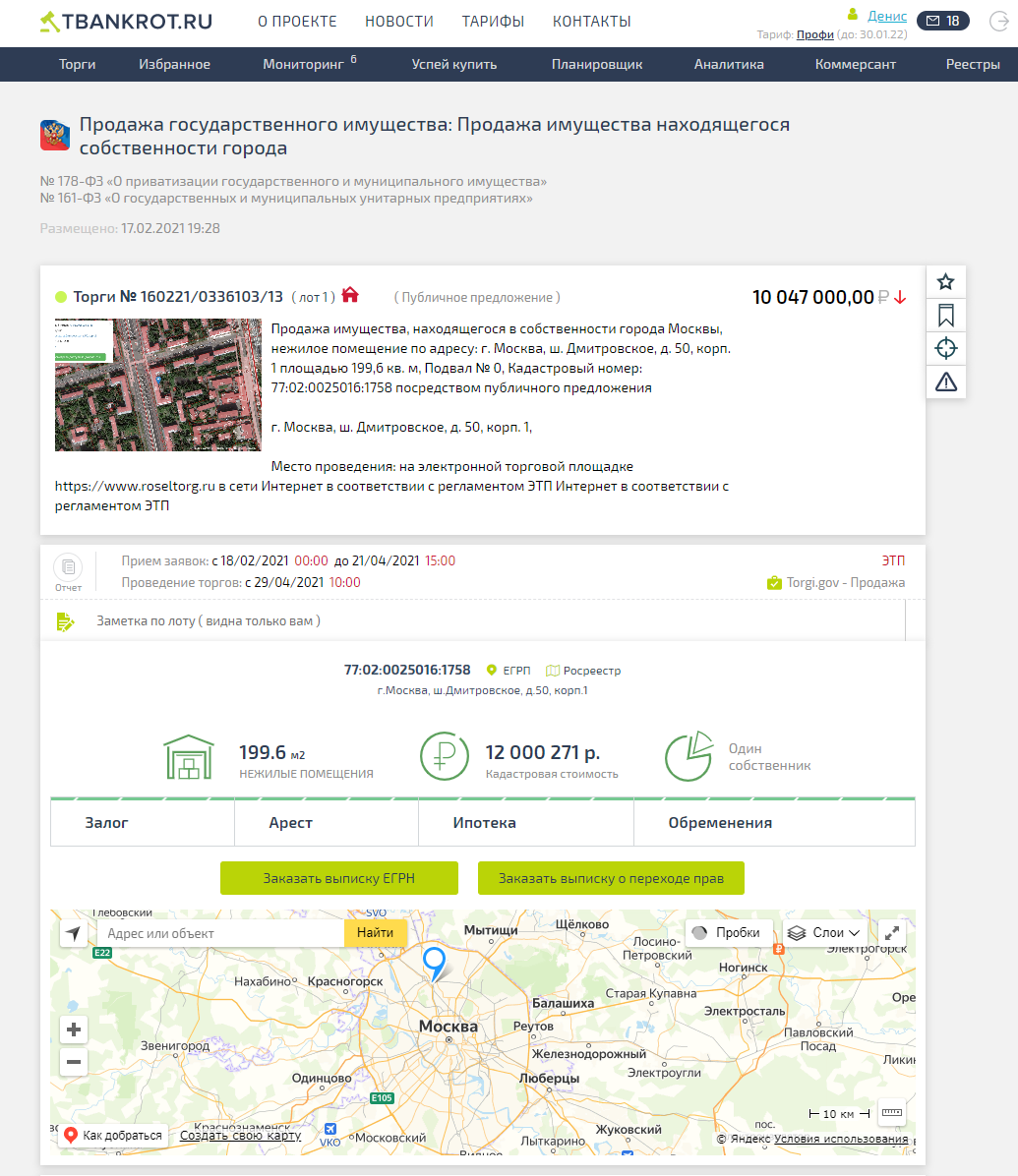
Task: Click the Адрес или объект search field
Action: pos(221,933)
